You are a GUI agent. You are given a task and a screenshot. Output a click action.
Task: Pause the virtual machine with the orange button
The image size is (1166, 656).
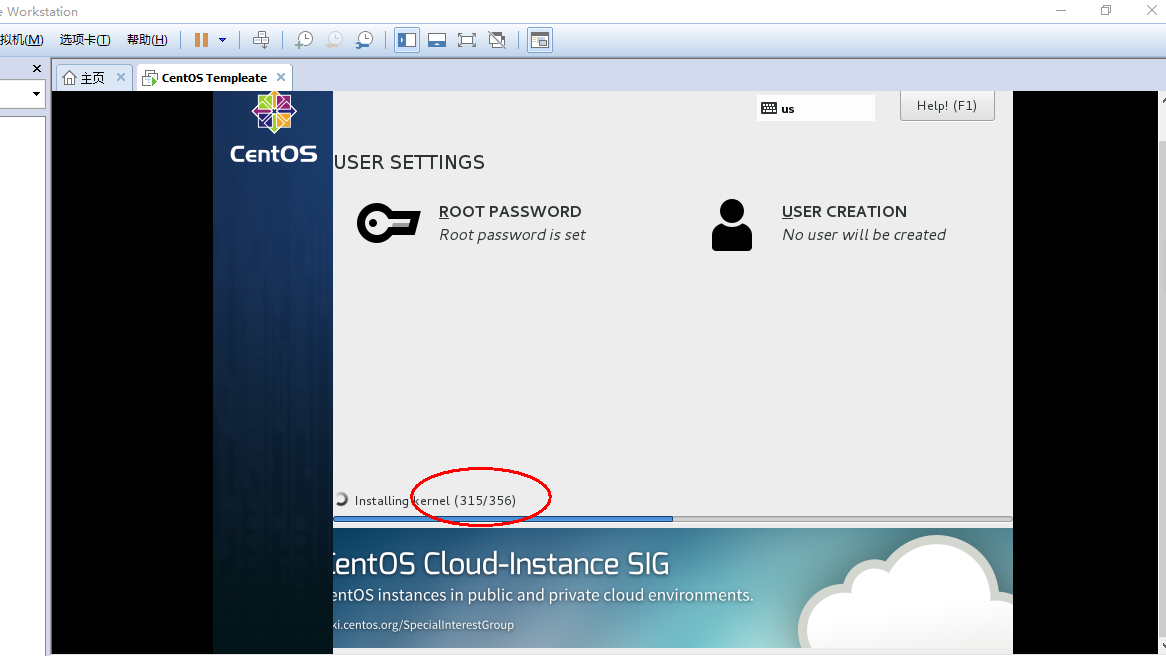coord(202,40)
